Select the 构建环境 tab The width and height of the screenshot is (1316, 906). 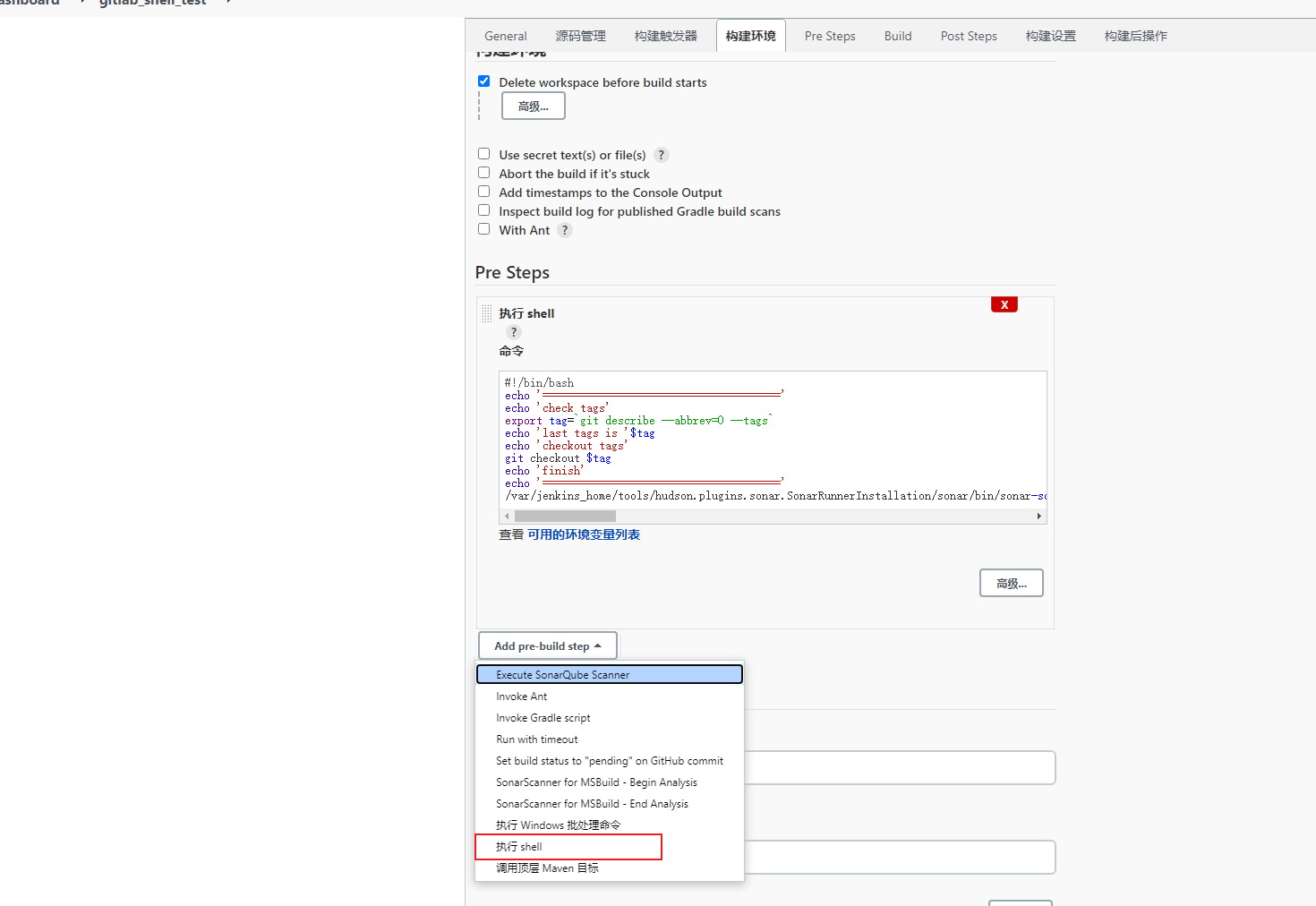tap(751, 36)
